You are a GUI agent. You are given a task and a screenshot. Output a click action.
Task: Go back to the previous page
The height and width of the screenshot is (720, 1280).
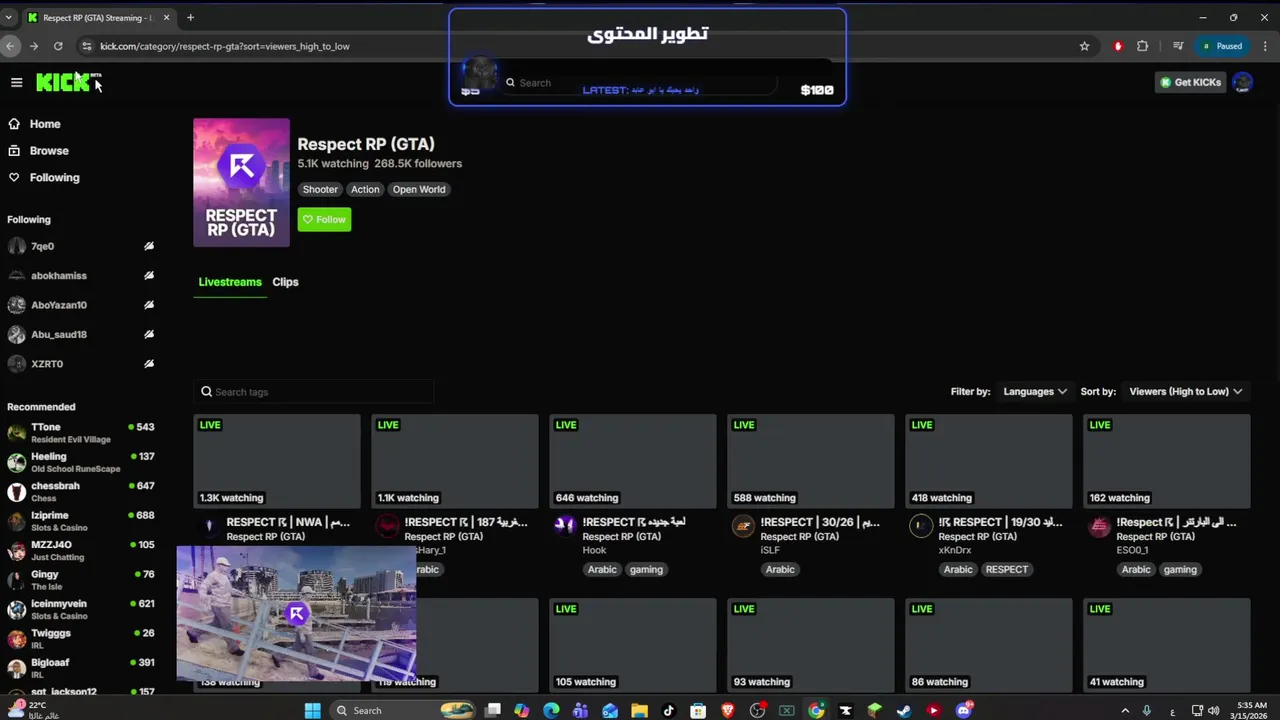[10, 46]
